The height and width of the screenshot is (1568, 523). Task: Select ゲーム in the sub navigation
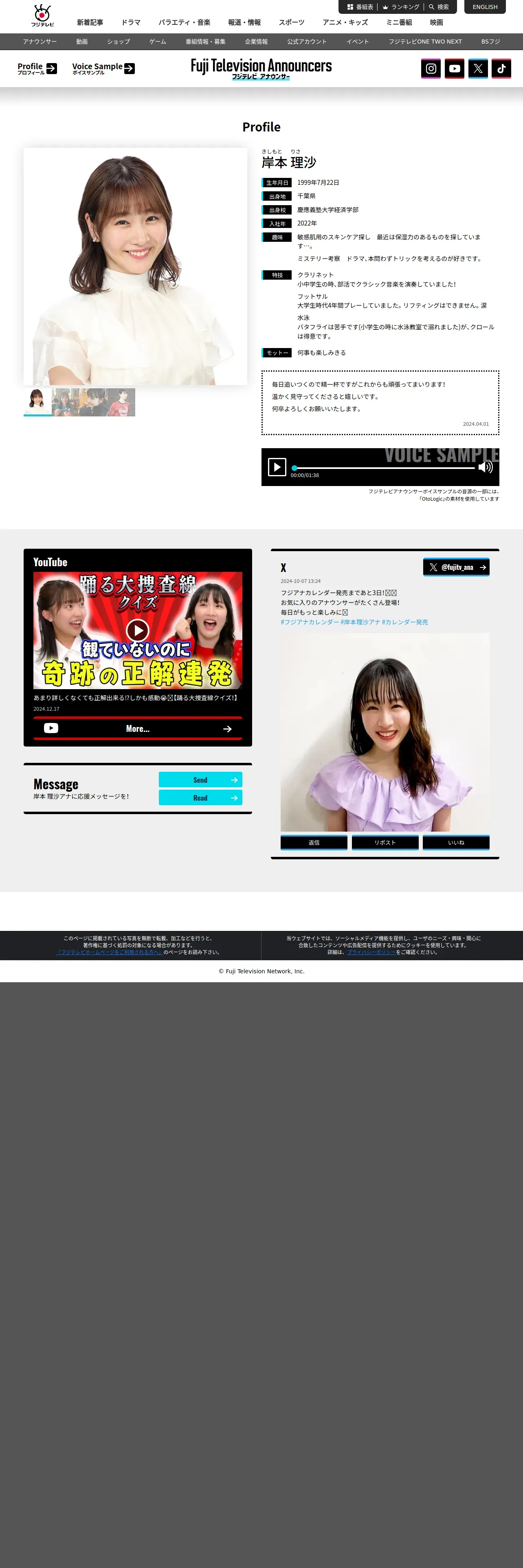tap(158, 42)
